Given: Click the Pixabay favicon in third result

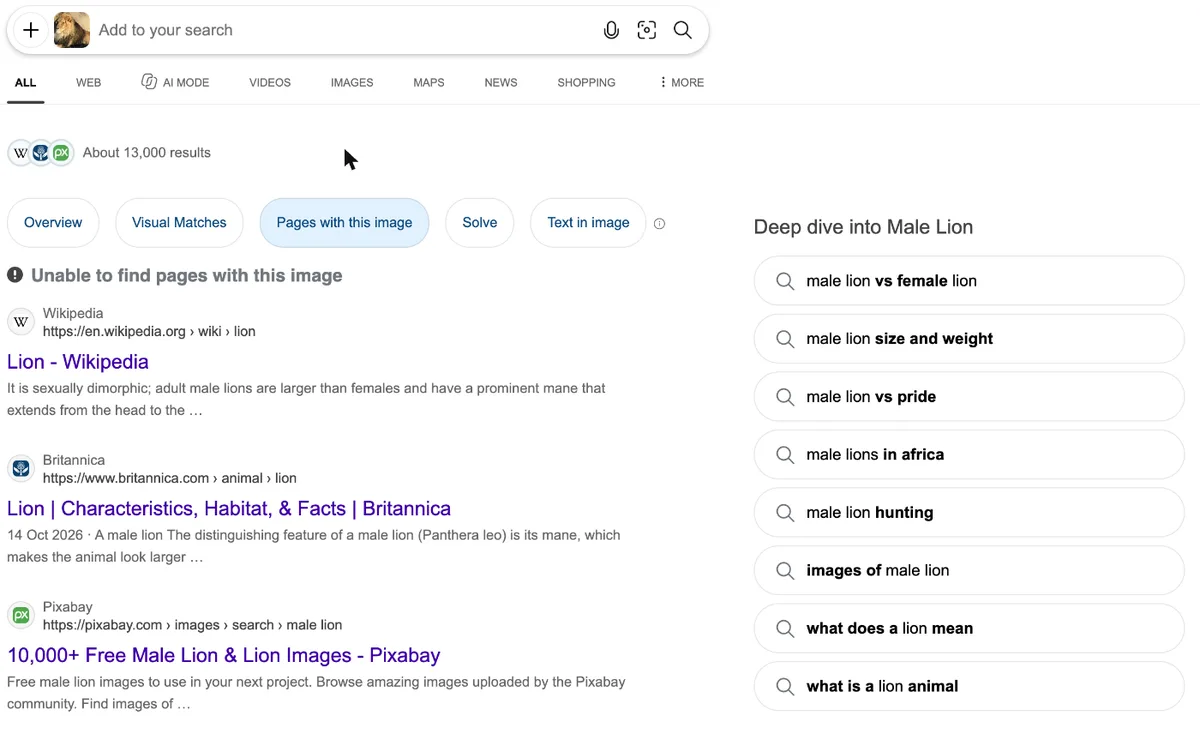Looking at the screenshot, I should [21, 616].
